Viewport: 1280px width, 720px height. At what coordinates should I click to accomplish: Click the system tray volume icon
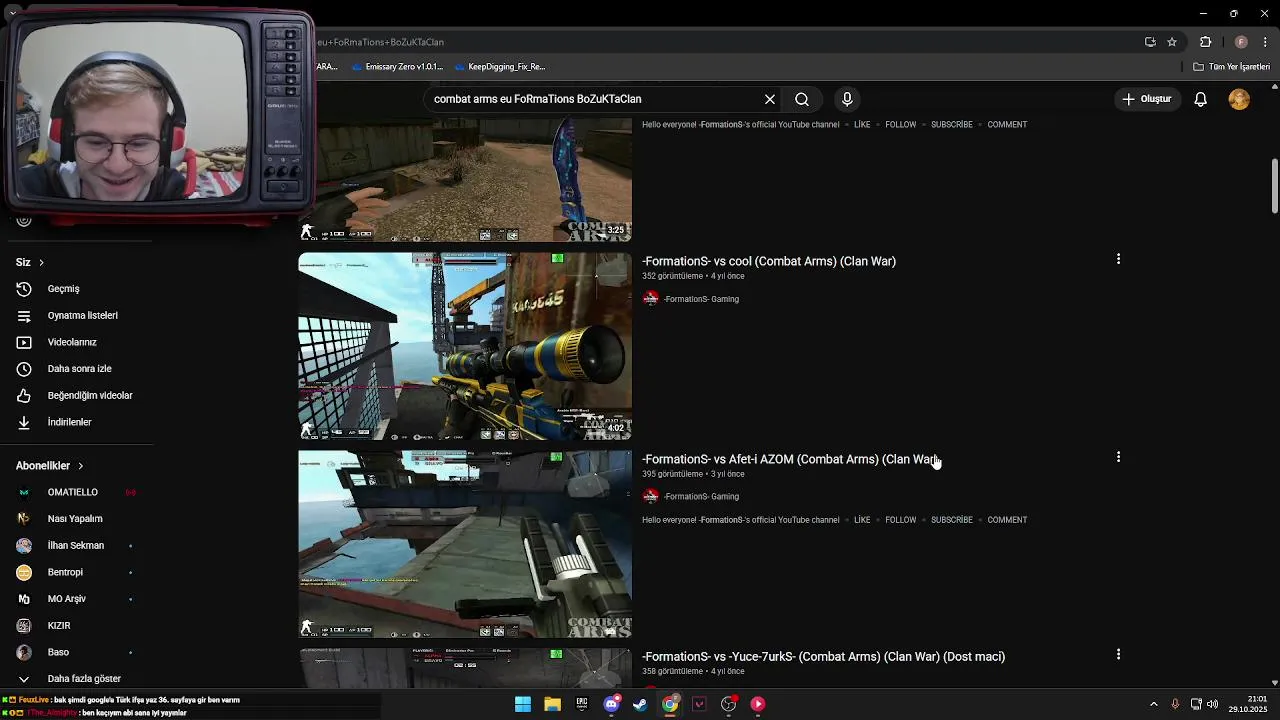pyautogui.click(x=1212, y=704)
